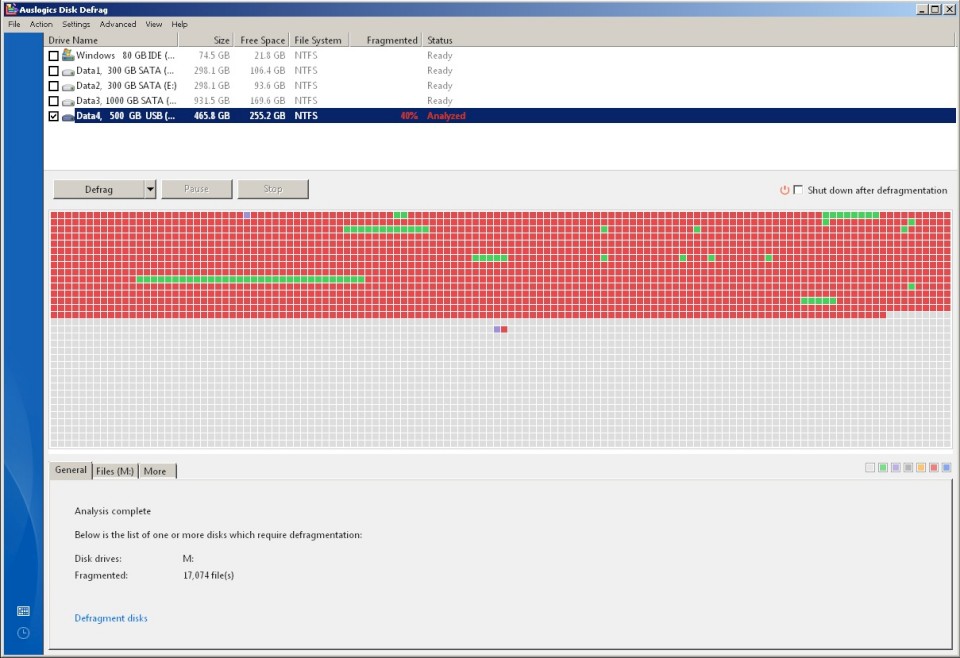Switch to the More tab
Screen dimensions: 960x658
(157, 471)
